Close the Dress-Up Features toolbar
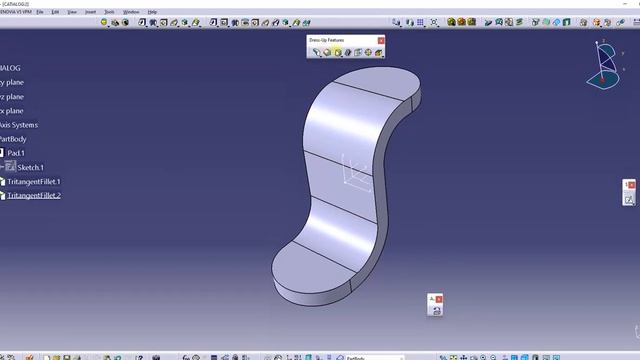 [x=381, y=40]
